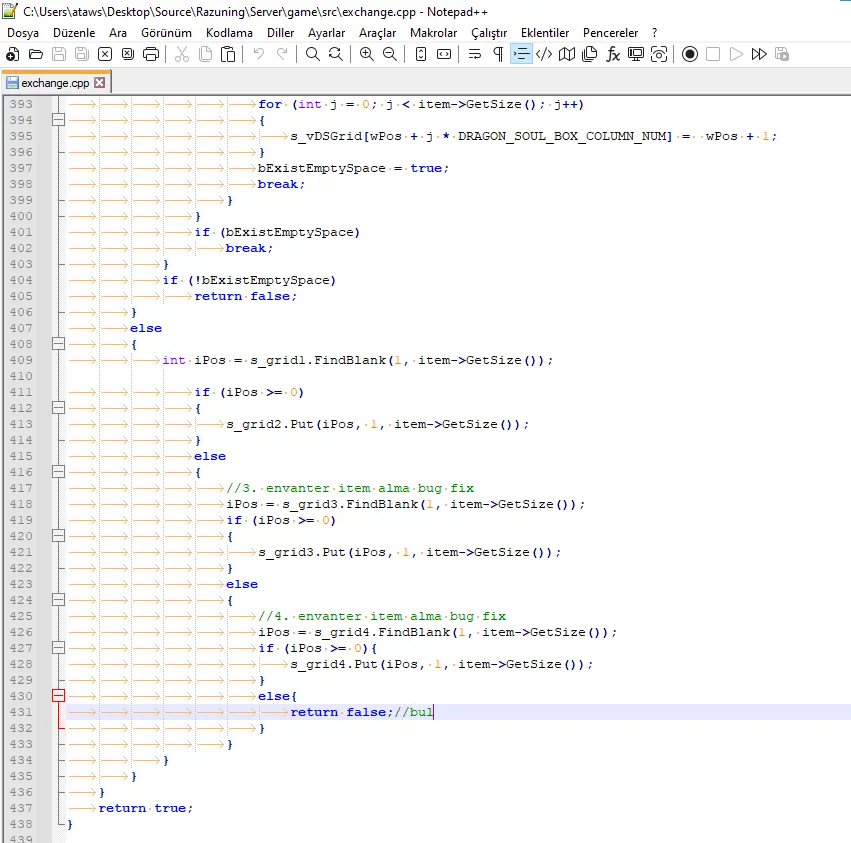Click the Zoom in toolbar icon
The image size is (851, 843).
tap(367, 54)
